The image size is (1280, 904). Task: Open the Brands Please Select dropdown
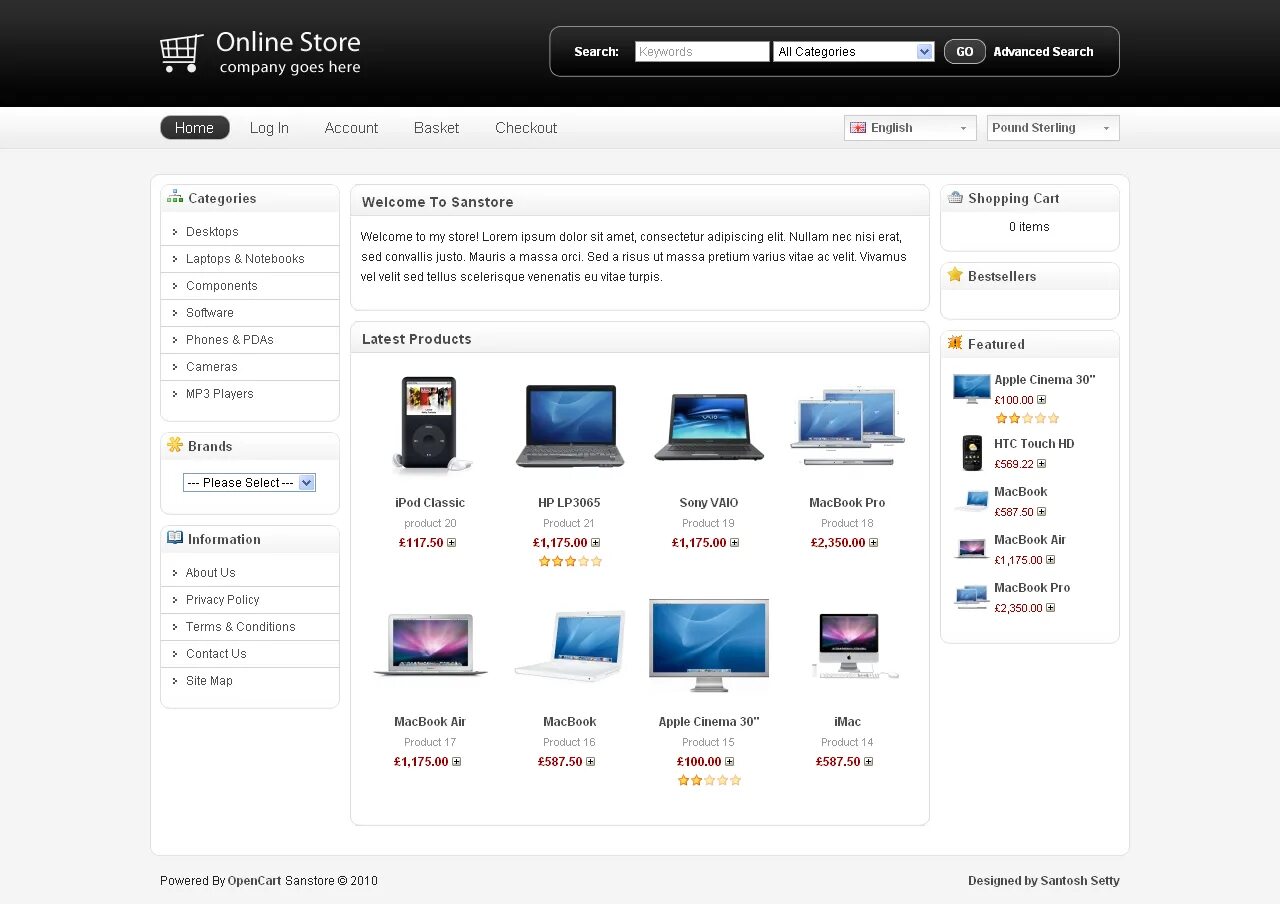tap(249, 482)
